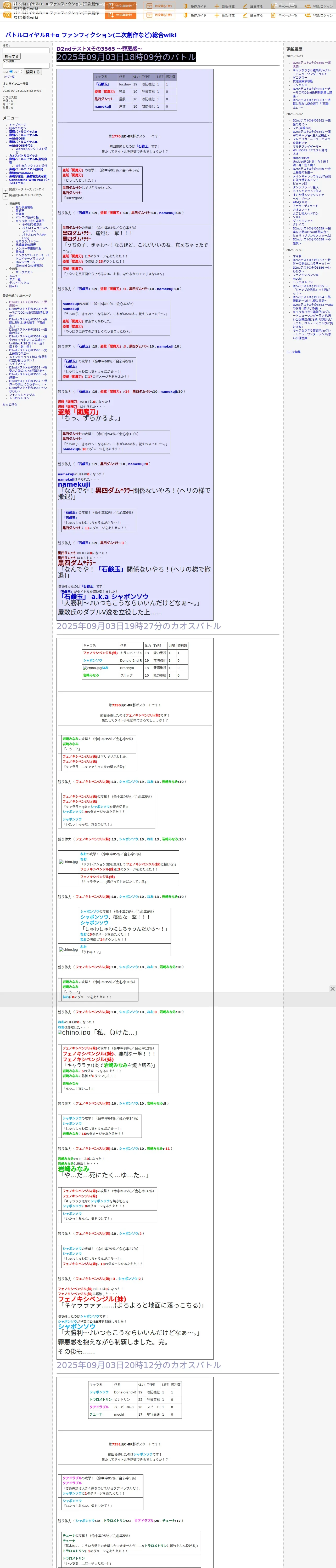Open the (タグ一覧) link under search
The image size is (336, 1568).
click(x=9, y=77)
